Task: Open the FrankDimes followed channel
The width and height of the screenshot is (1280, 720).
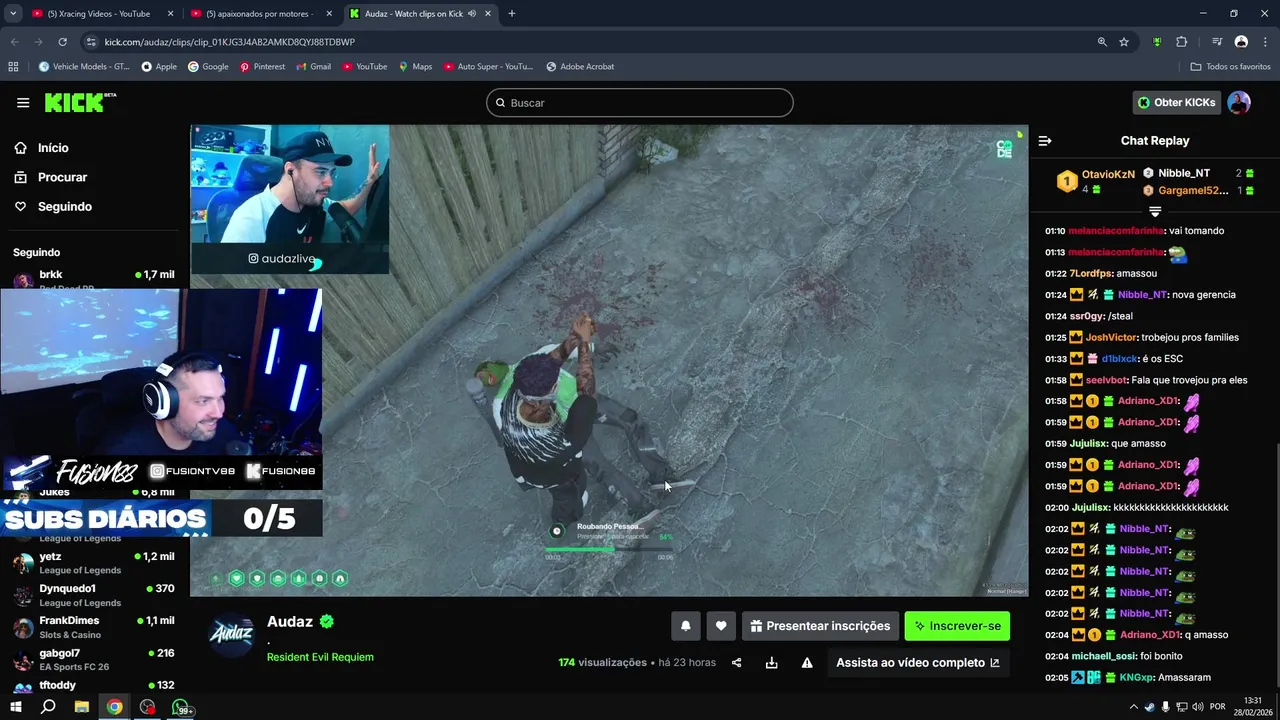Action: point(95,627)
